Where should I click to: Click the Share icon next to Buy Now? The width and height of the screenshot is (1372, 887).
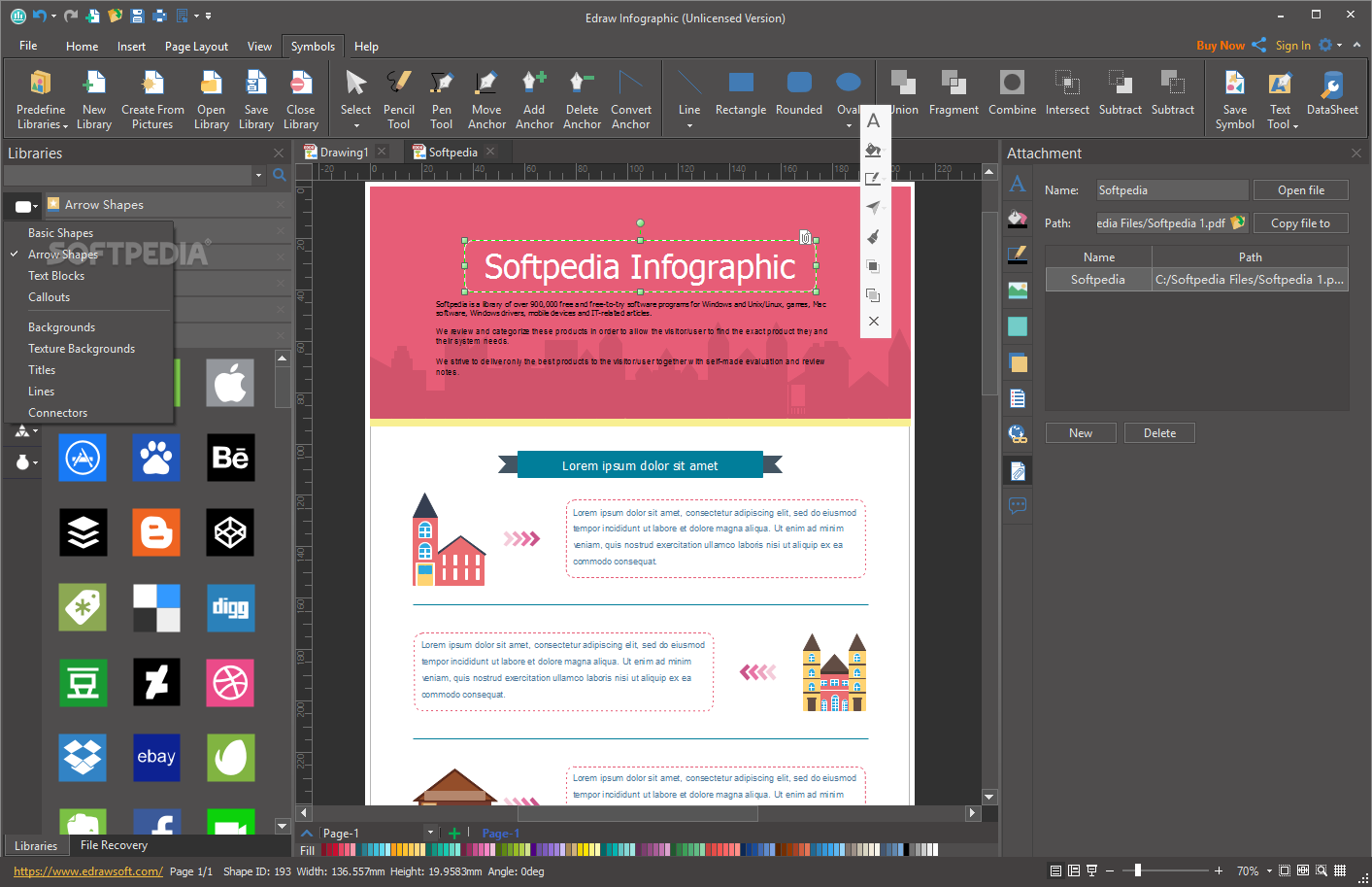click(x=1258, y=45)
